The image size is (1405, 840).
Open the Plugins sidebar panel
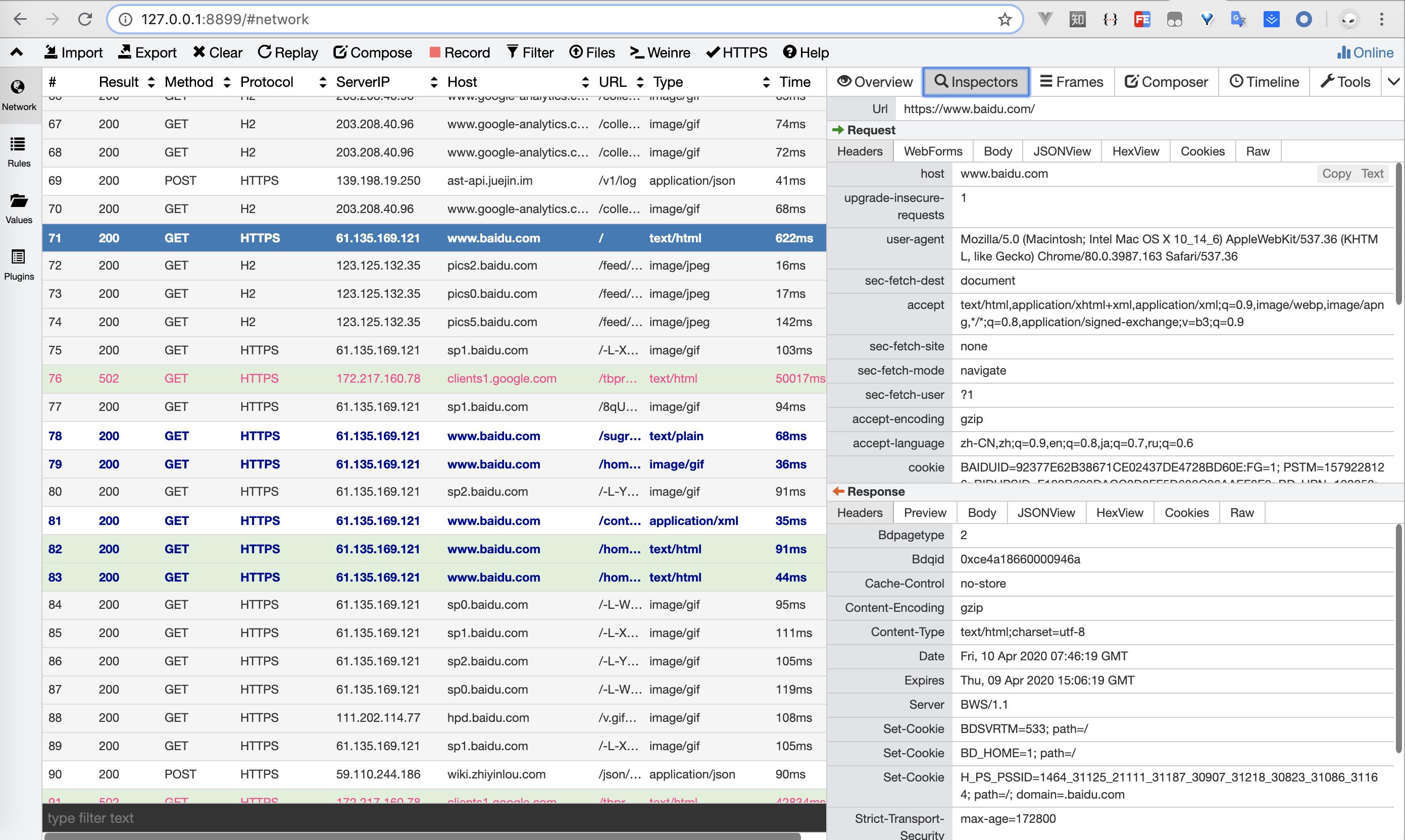point(19,265)
